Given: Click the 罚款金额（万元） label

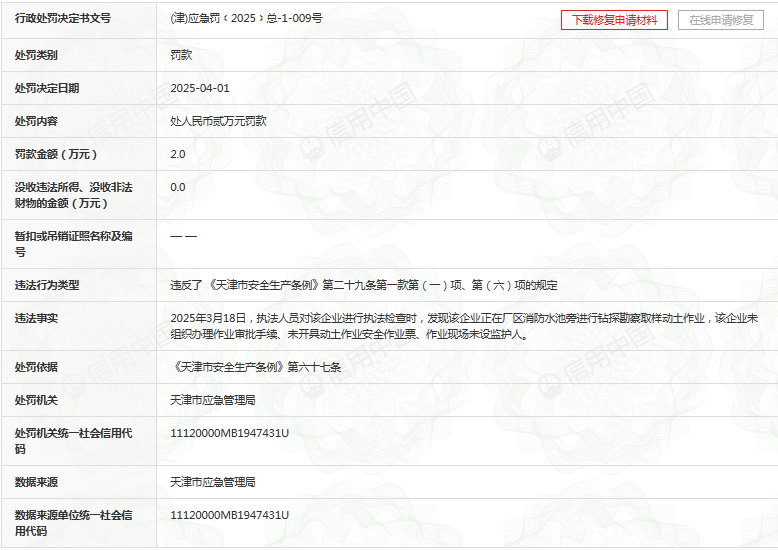Looking at the screenshot, I should click(x=56, y=154).
